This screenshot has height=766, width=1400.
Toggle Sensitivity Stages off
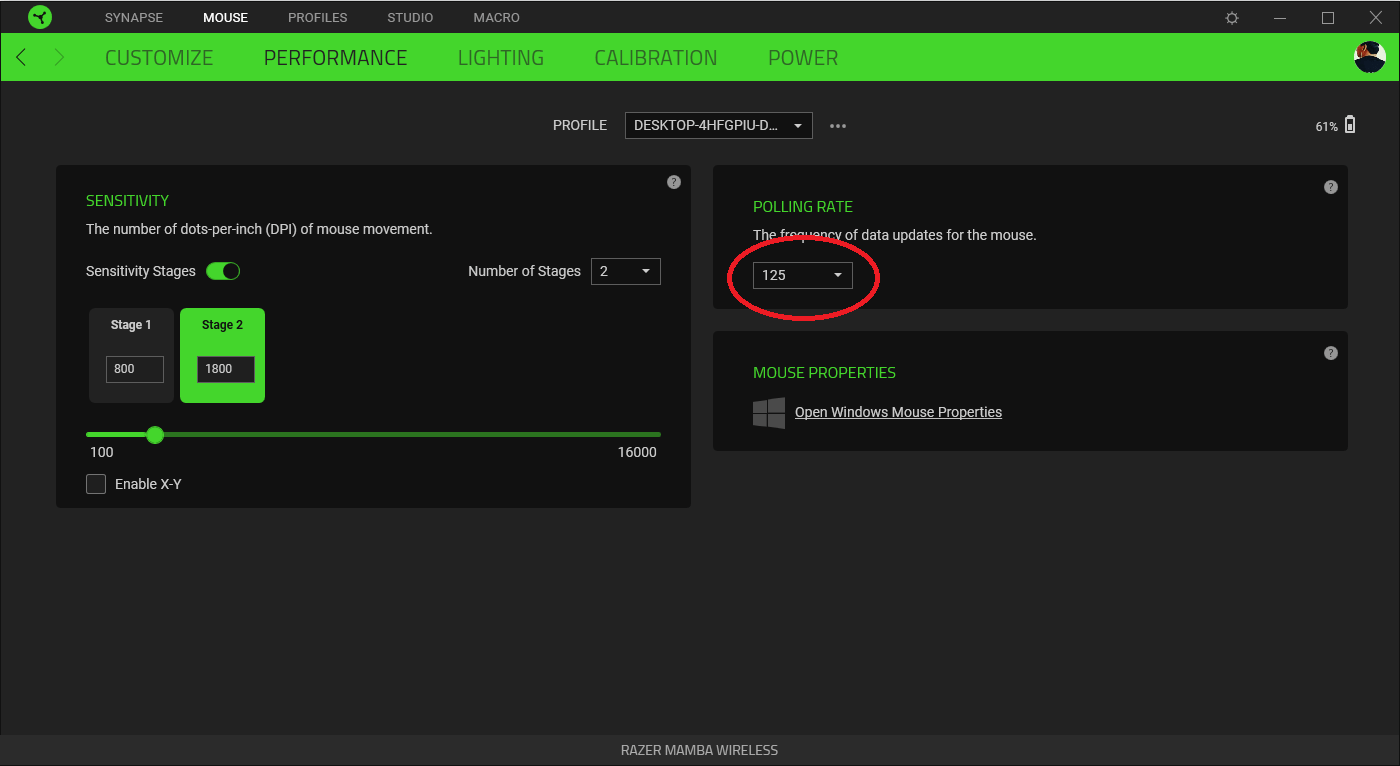click(x=223, y=270)
